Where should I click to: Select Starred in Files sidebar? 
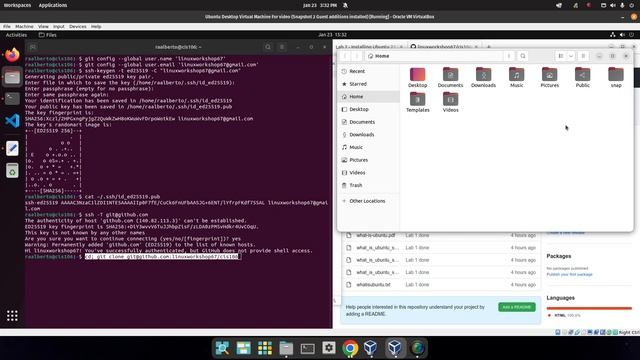[369, 84]
